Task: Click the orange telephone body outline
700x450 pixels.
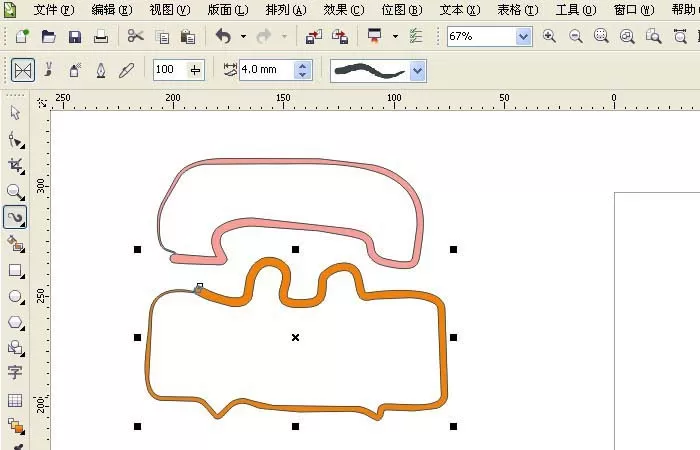Action: [444, 348]
